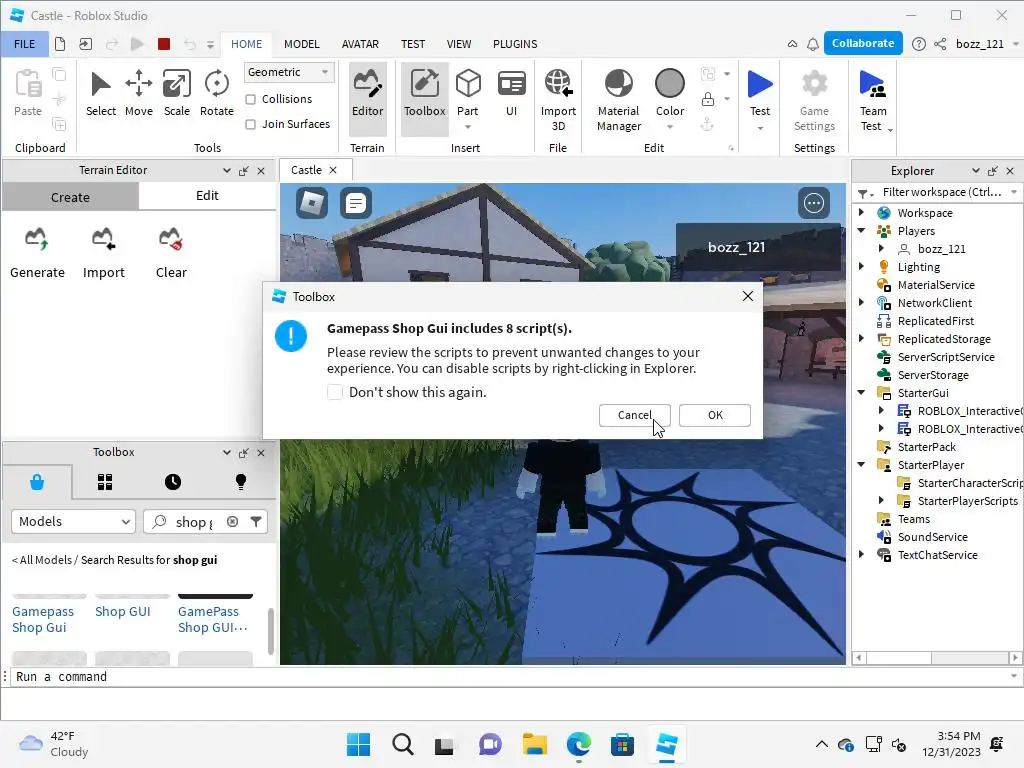The height and width of the screenshot is (768, 1024).
Task: Open the Toolbox Recent clock tab
Action: tap(173, 482)
